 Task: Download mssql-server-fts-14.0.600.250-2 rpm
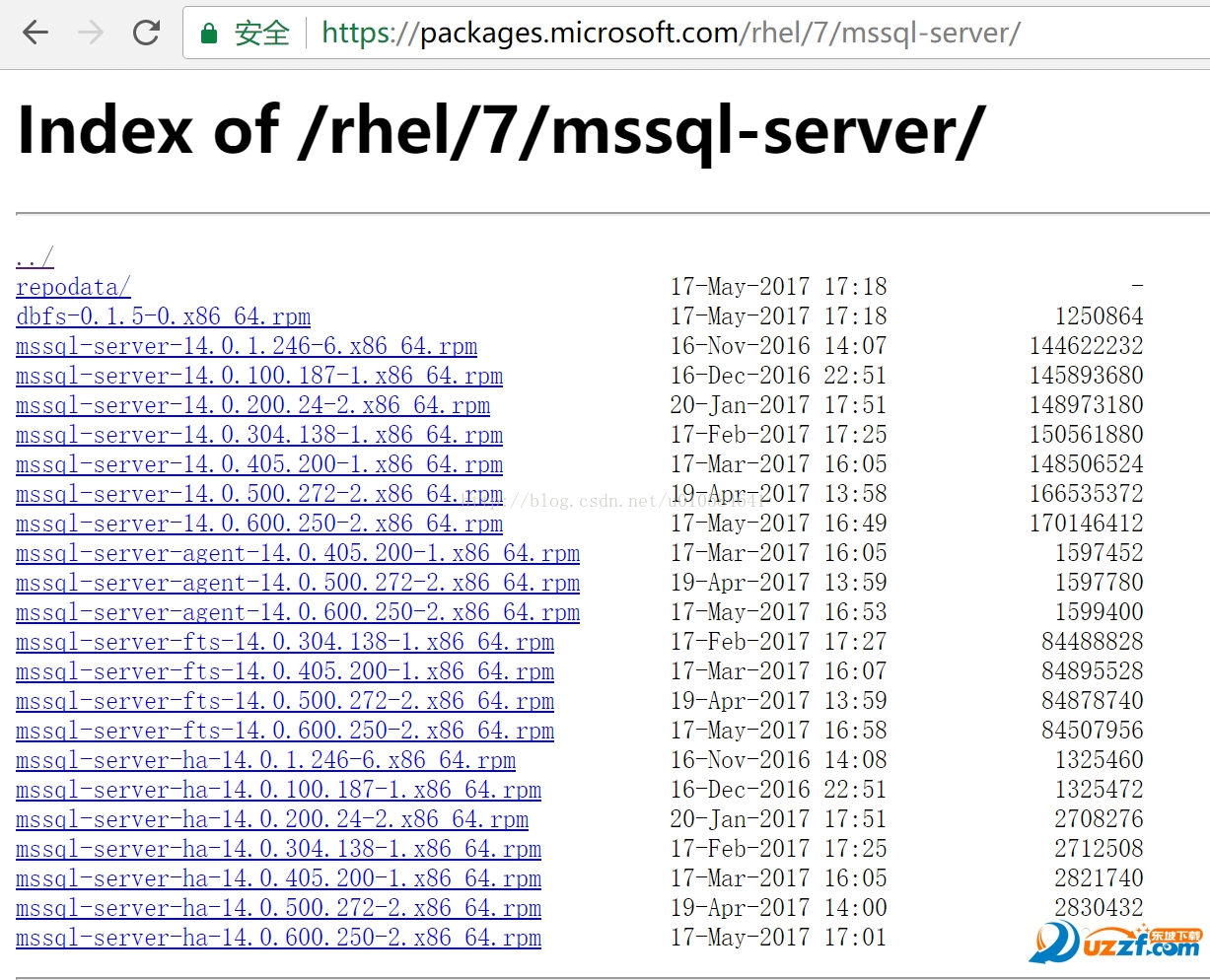(285, 731)
